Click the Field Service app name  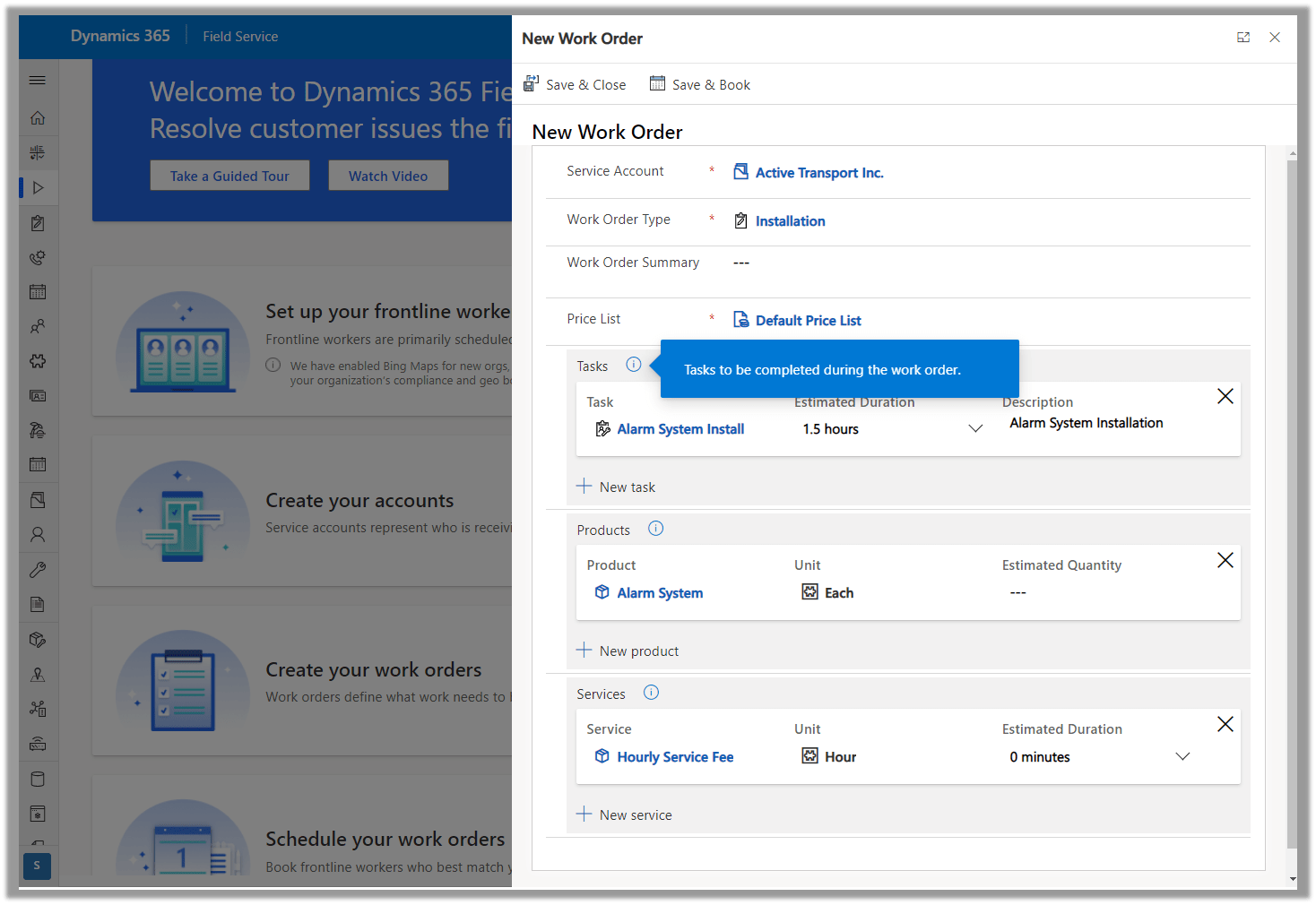pyautogui.click(x=240, y=37)
